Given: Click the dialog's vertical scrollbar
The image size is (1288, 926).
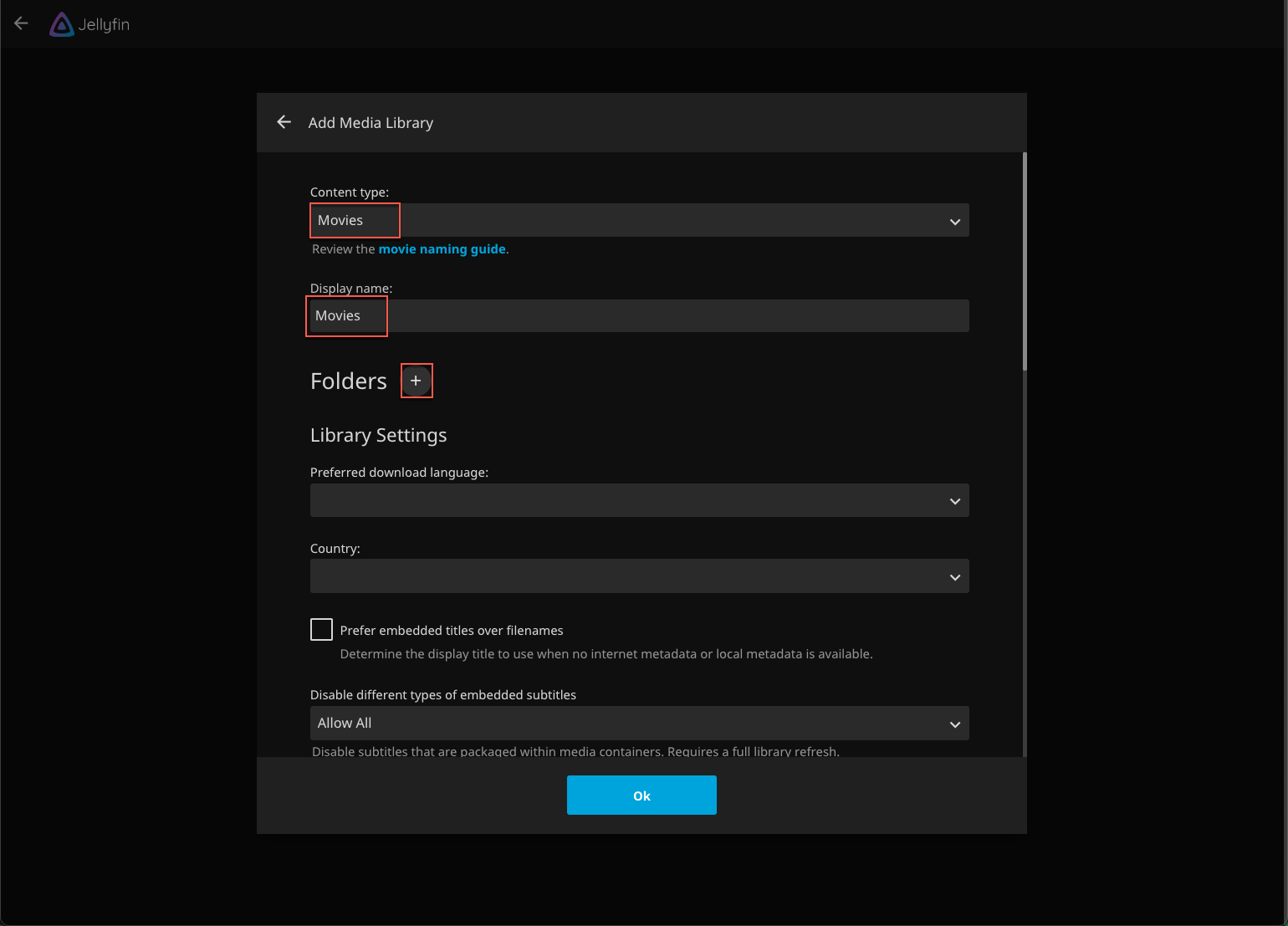Looking at the screenshot, I should pyautogui.click(x=1025, y=261).
